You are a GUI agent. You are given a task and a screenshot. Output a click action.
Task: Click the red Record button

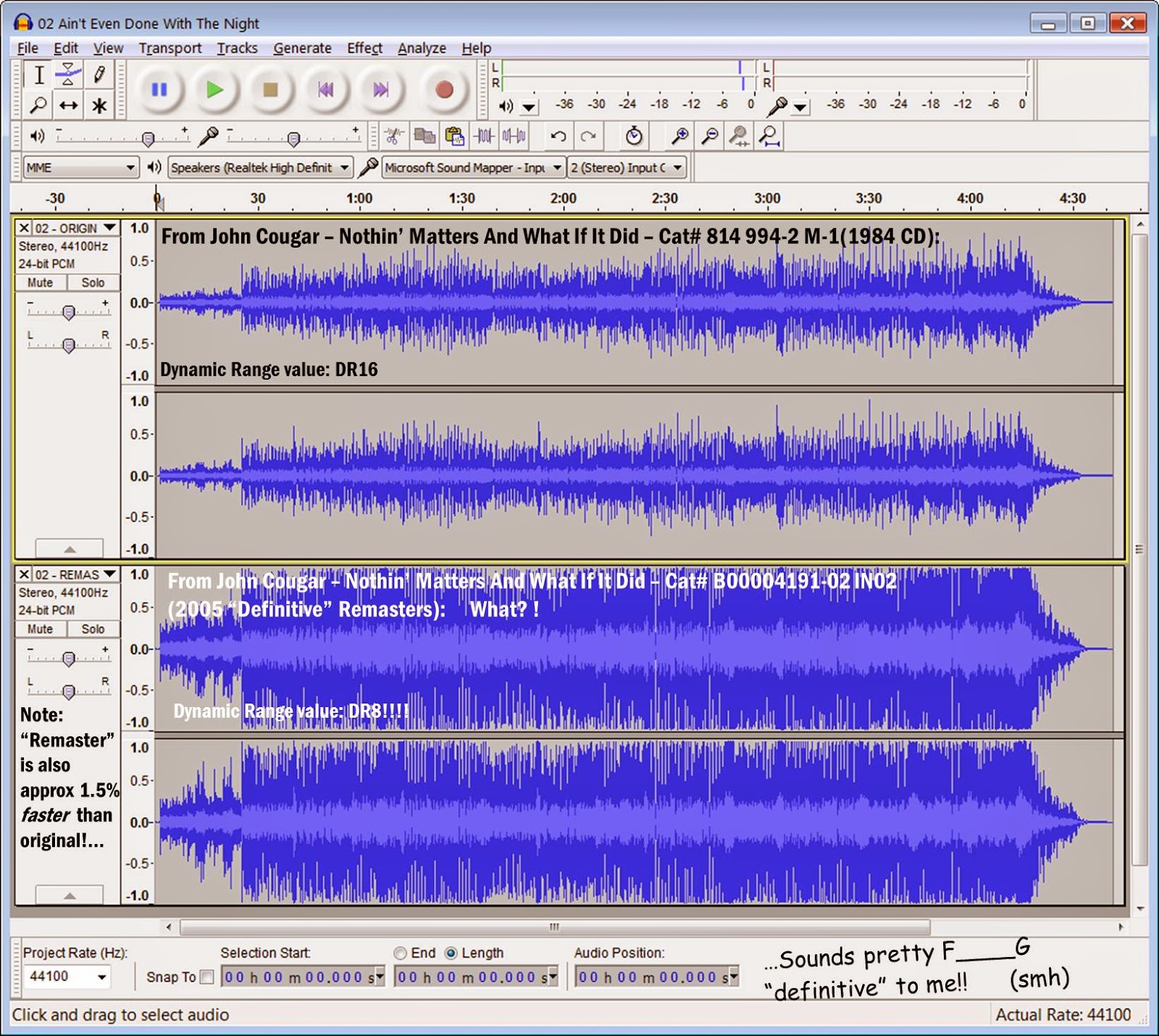tap(444, 90)
